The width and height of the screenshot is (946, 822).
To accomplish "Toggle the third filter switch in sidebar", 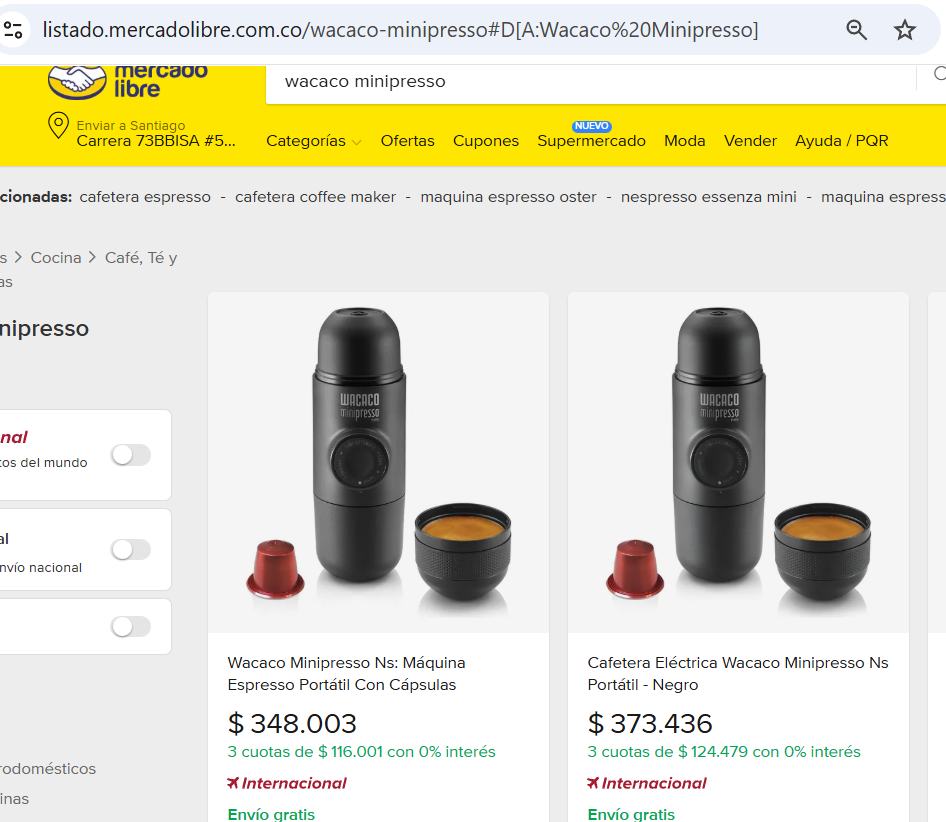I will [130, 626].
